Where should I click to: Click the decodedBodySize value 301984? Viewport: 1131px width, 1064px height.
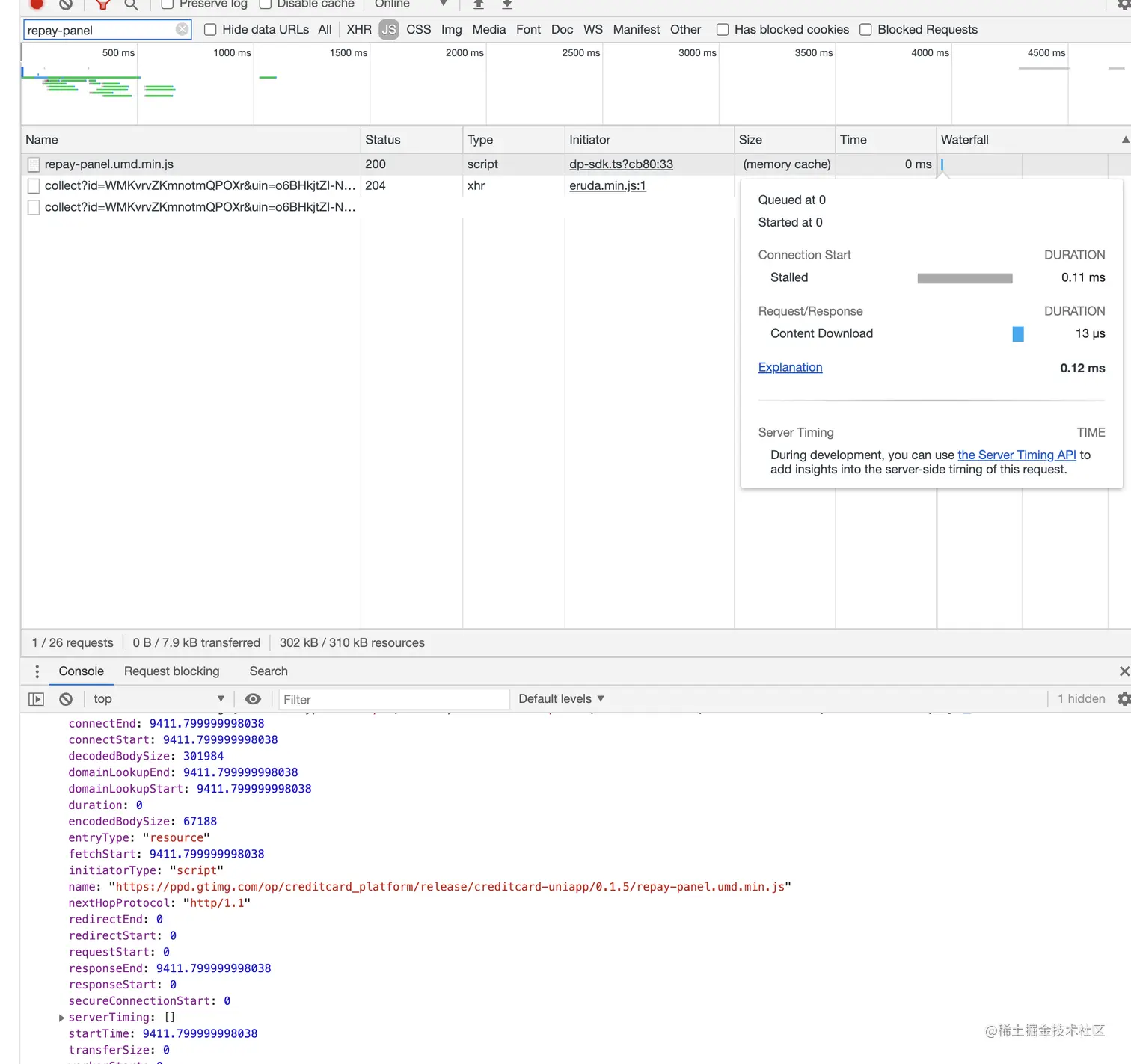(203, 757)
